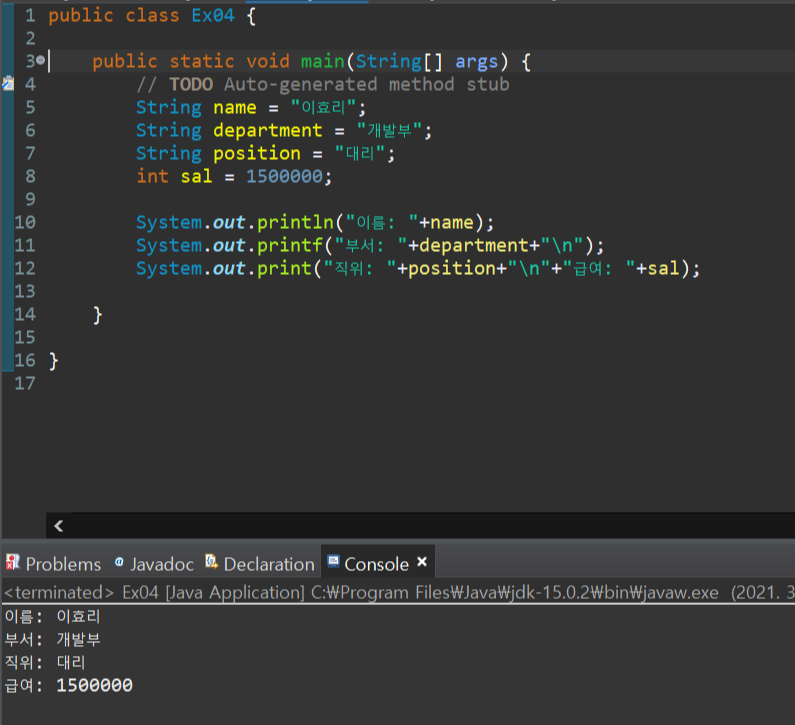This screenshot has width=795, height=725.
Task: Click the 'main' method name
Action: click(322, 61)
